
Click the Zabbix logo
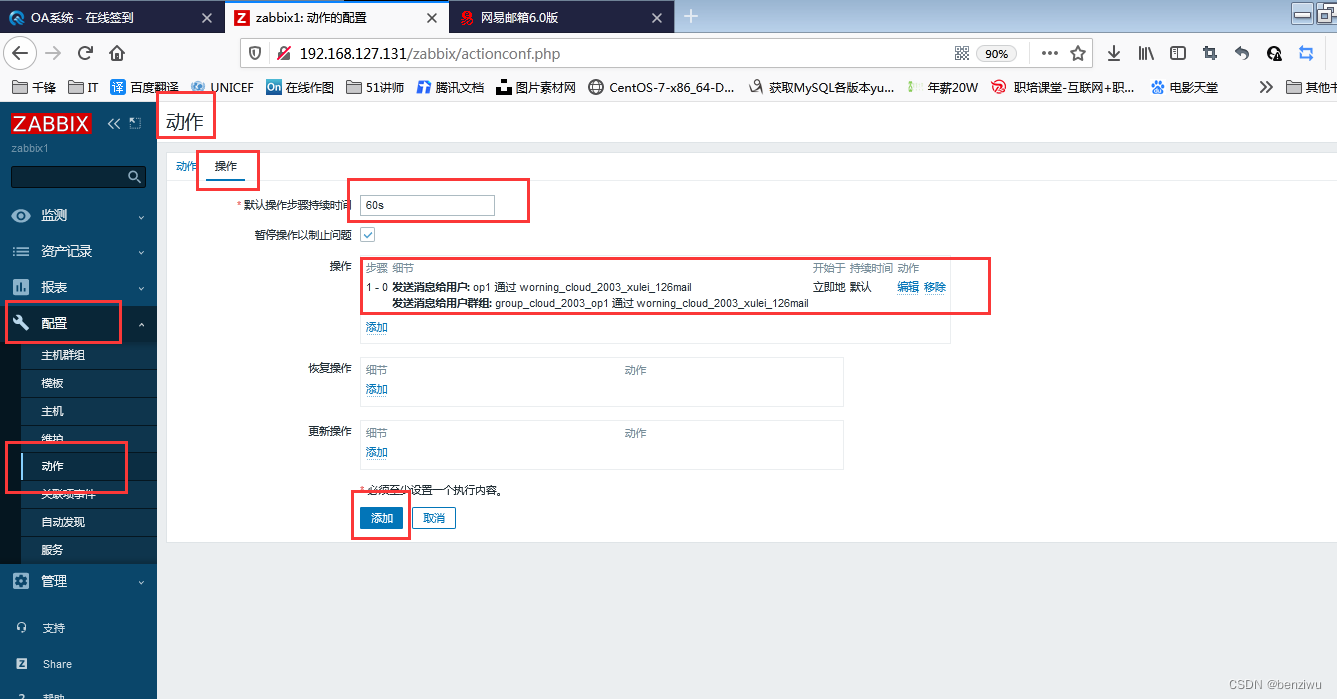tap(51, 124)
